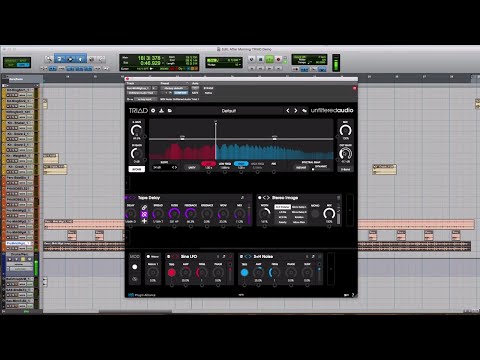Screen dimensions: 480x360
Task: Click the UNITY button
Action: [x=192, y=167]
